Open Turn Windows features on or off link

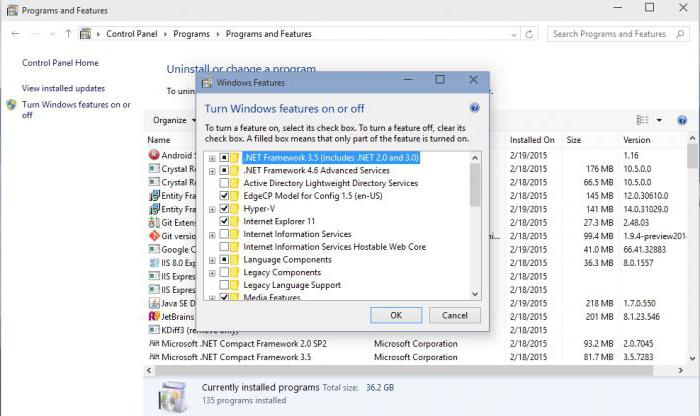[x=76, y=110]
